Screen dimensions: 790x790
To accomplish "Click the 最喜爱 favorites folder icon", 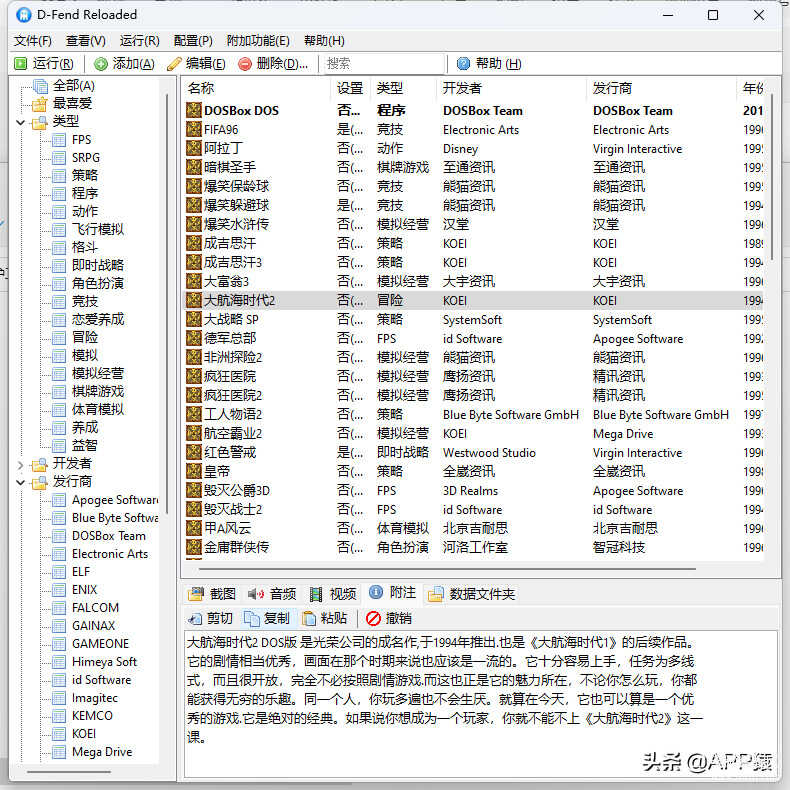I will point(39,104).
